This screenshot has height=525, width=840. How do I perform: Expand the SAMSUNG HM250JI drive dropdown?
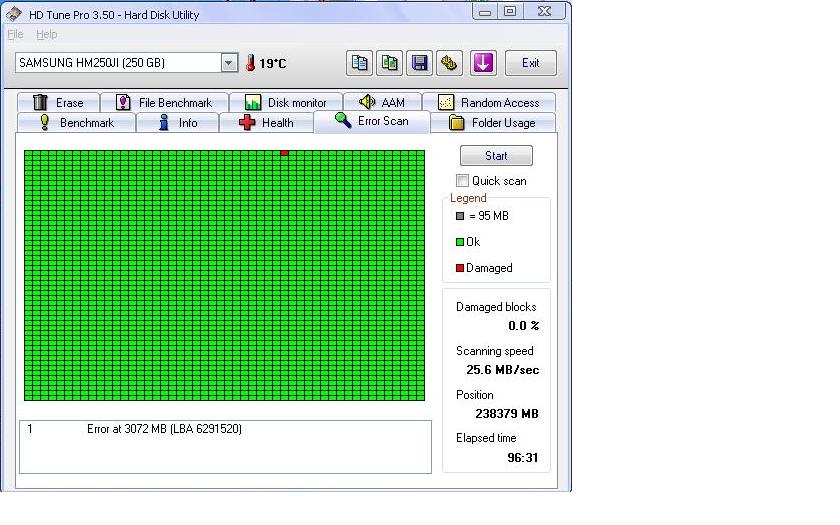tap(229, 63)
